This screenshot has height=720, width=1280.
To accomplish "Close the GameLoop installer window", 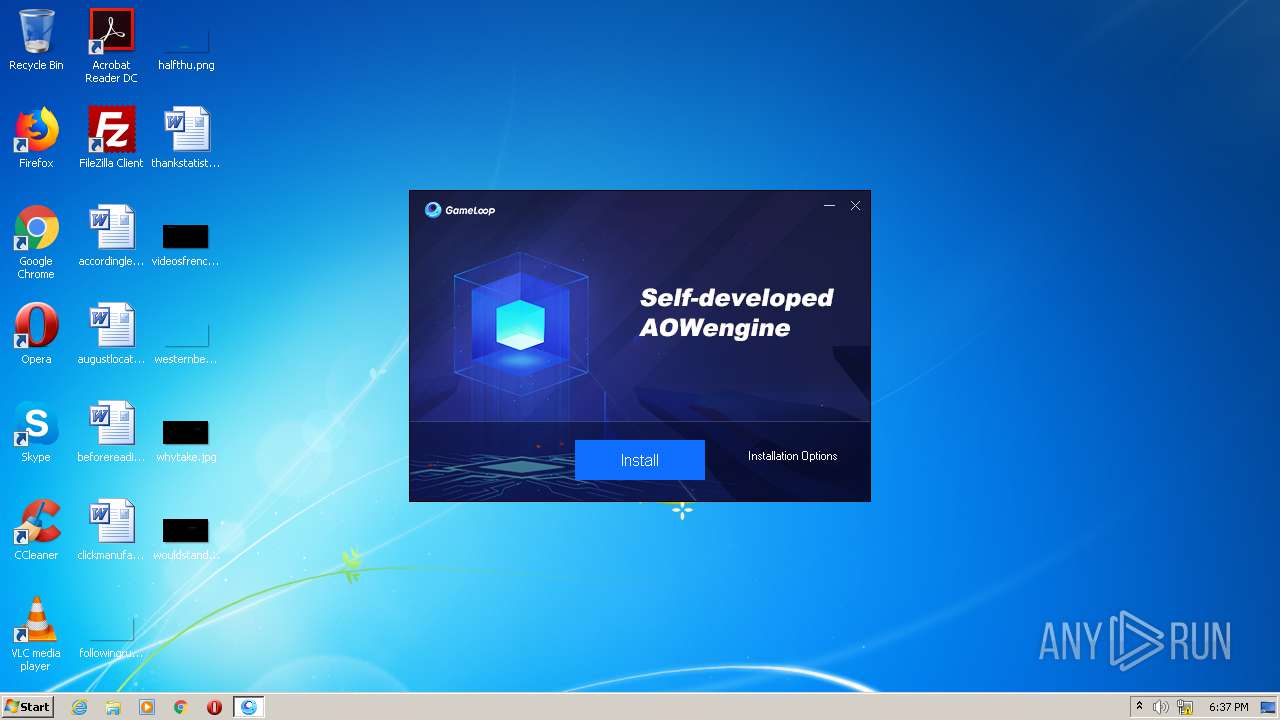I will pos(855,206).
